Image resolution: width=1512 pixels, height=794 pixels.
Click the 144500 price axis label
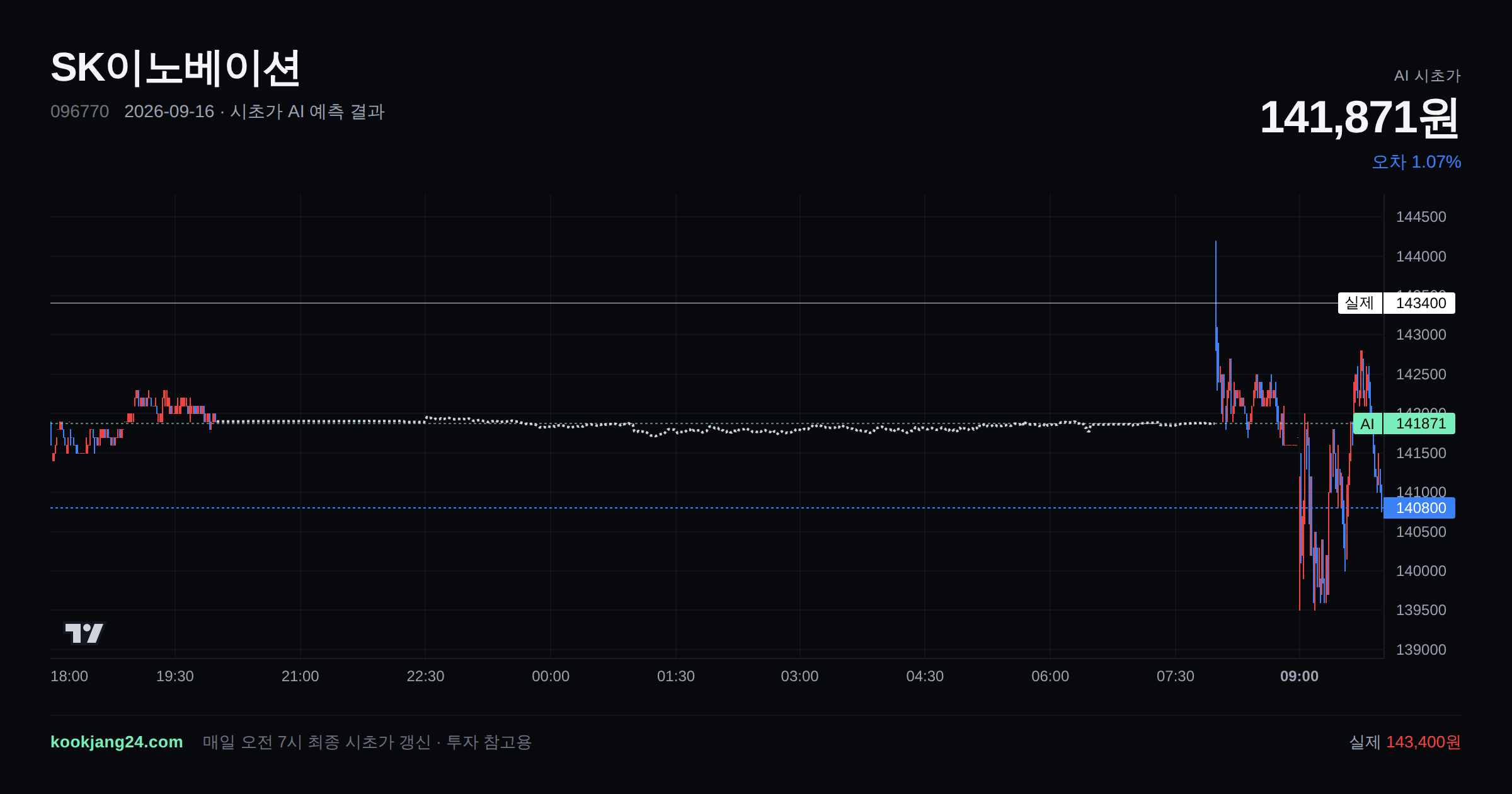tap(1421, 217)
